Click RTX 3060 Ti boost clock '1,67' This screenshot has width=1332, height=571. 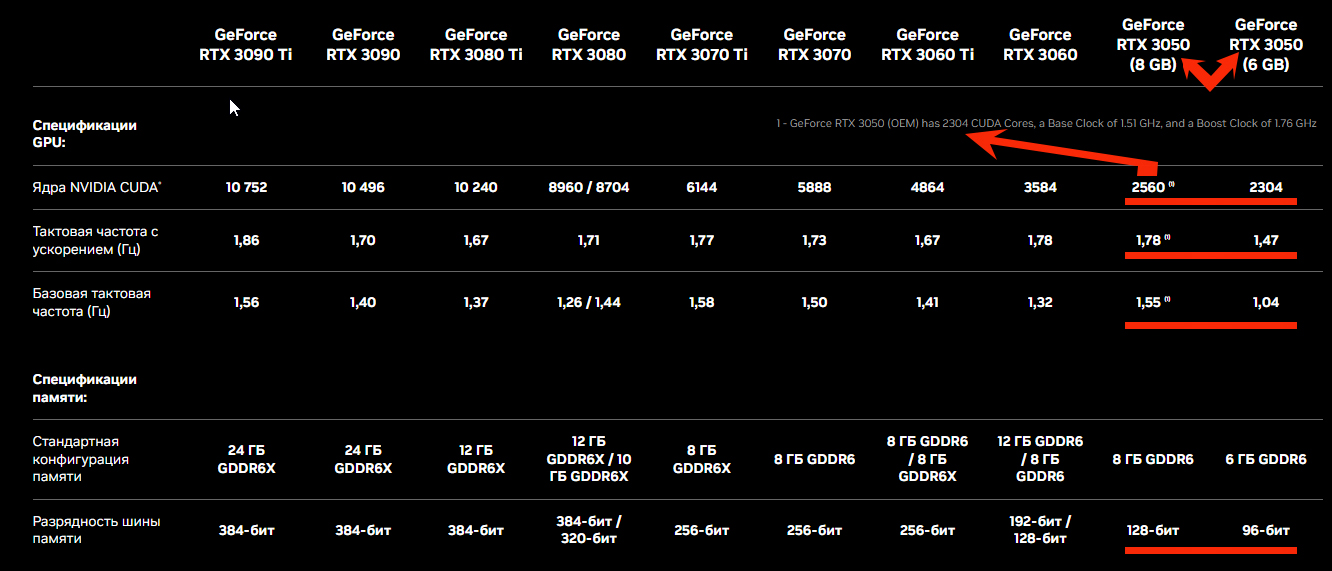pos(928,240)
